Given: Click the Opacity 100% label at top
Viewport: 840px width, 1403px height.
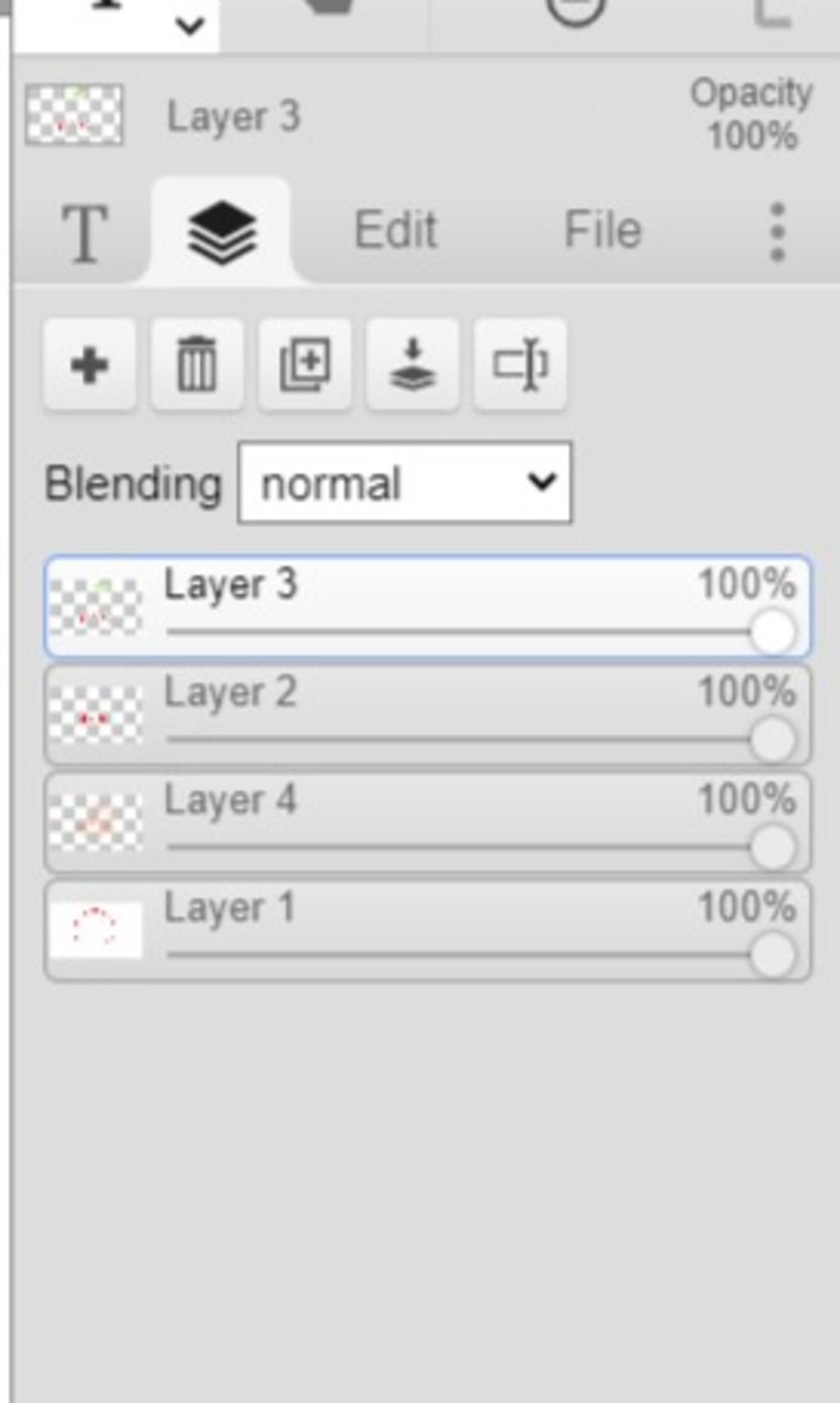Looking at the screenshot, I should pyautogui.click(x=751, y=114).
